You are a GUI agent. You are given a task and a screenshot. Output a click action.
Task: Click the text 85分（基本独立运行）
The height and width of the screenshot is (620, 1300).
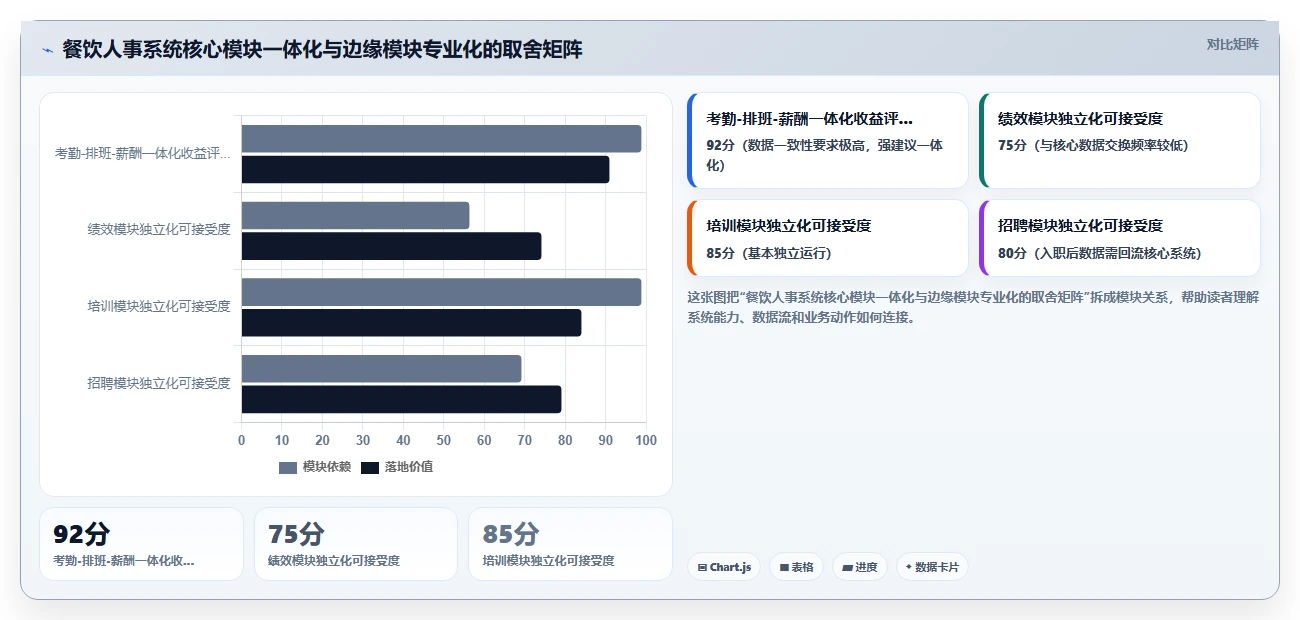point(768,253)
